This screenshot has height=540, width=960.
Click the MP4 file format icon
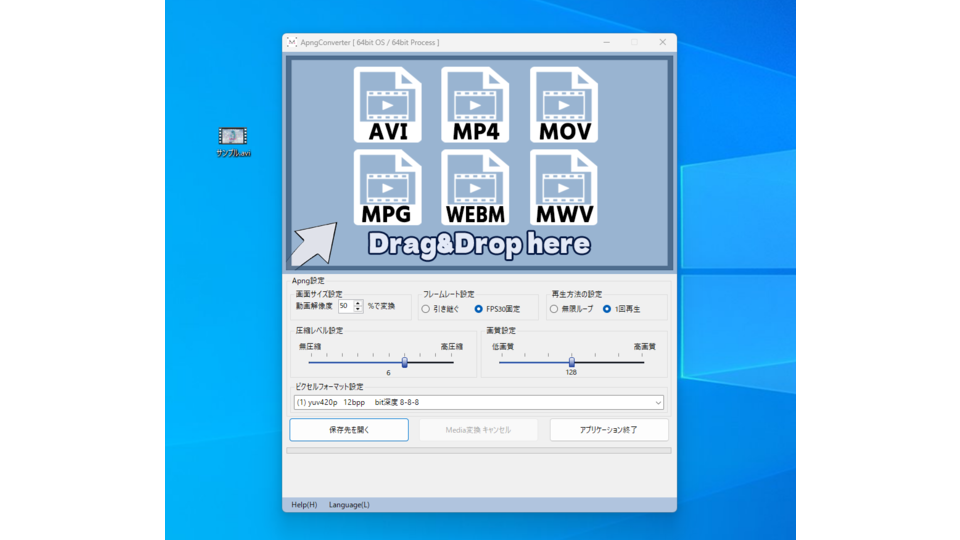[x=475, y=105]
